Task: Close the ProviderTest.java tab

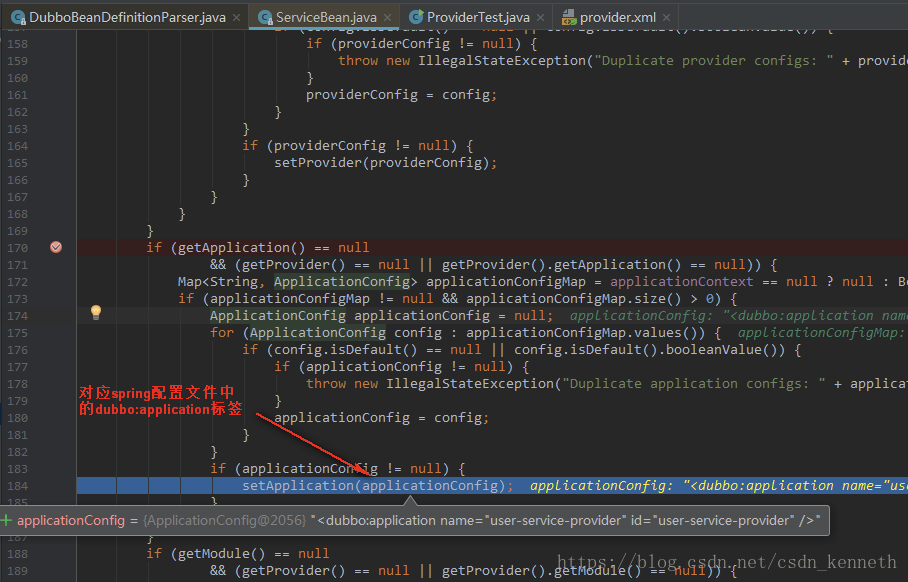Action: click(540, 17)
